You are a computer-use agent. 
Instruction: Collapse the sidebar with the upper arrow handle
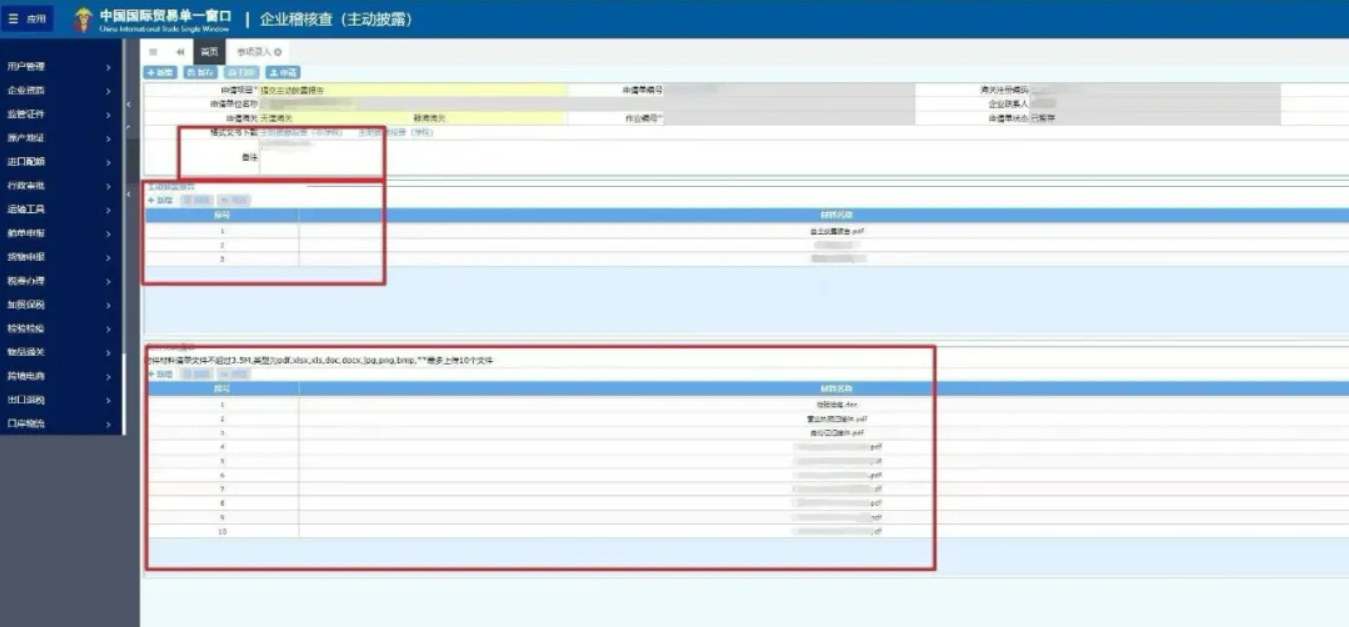click(x=128, y=104)
